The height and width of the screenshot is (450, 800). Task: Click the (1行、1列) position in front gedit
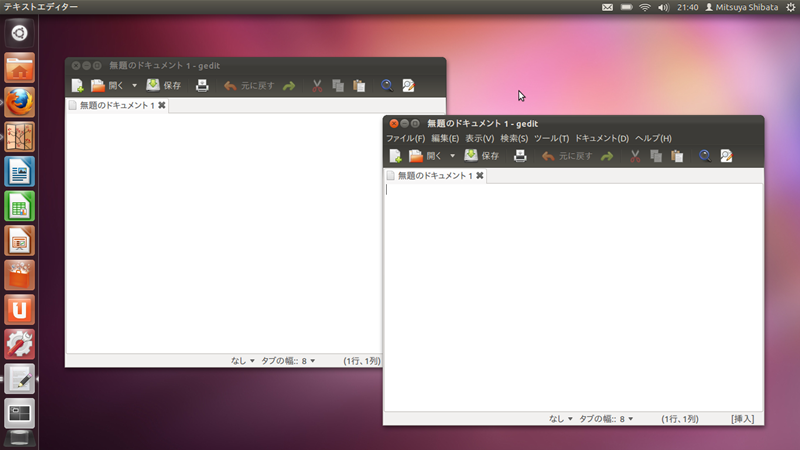pyautogui.click(x=680, y=419)
